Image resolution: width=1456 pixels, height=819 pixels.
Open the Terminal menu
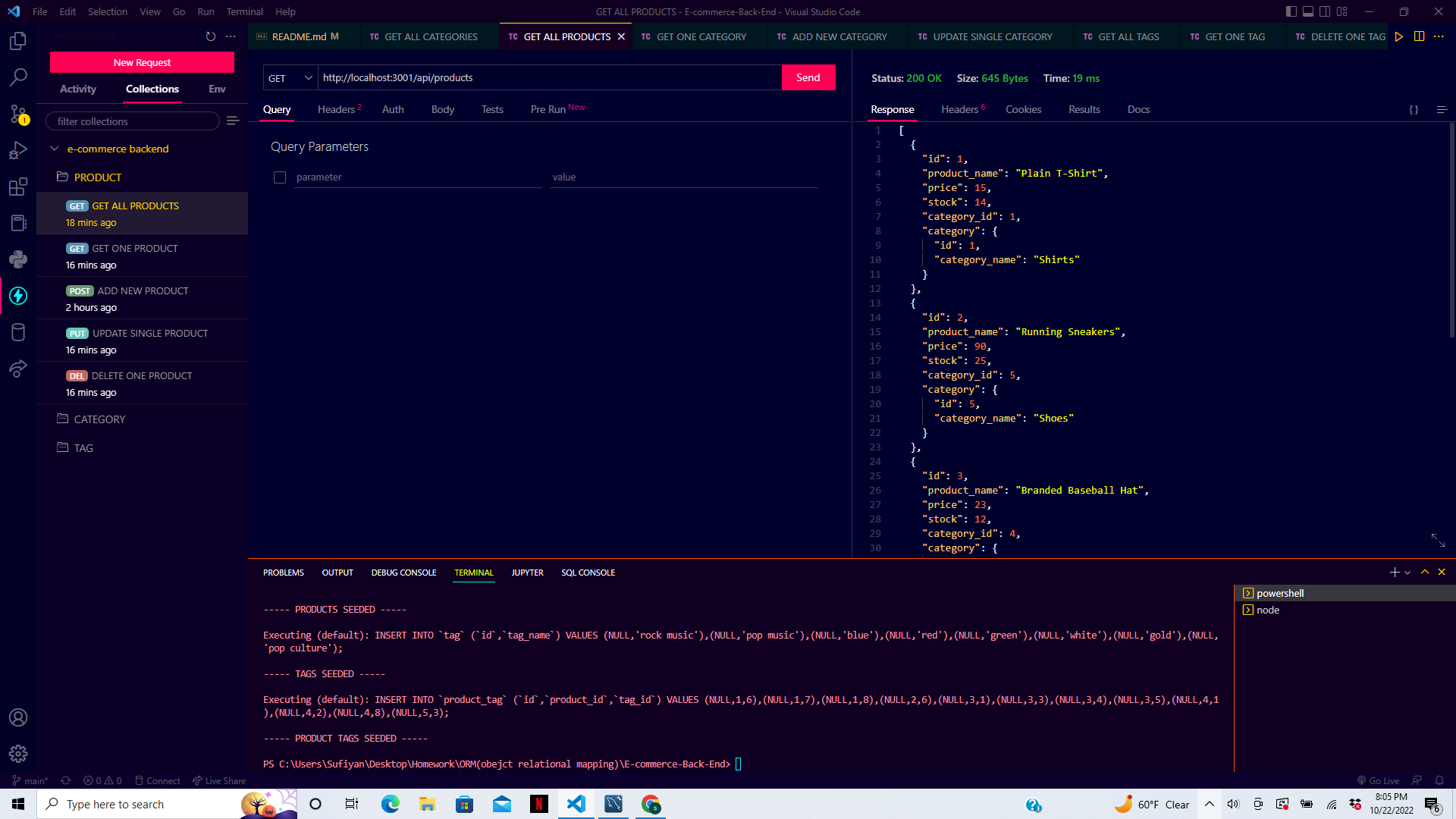point(244,11)
